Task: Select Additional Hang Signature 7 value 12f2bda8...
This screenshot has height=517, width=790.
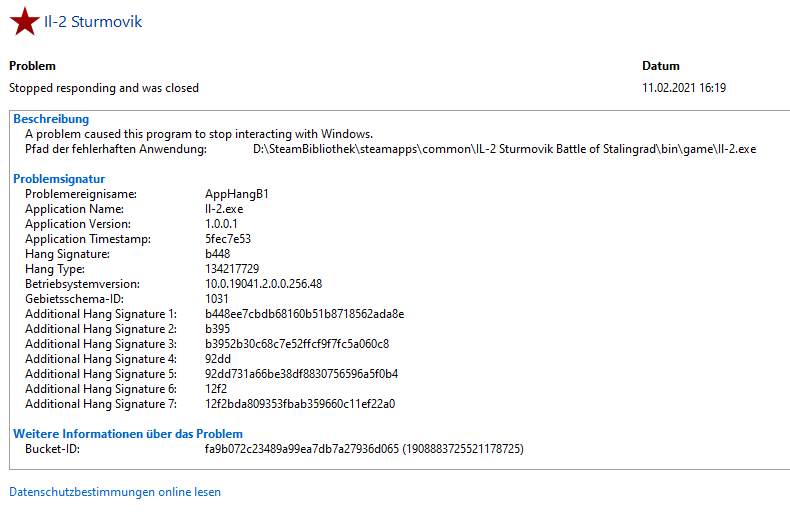Action: point(300,404)
